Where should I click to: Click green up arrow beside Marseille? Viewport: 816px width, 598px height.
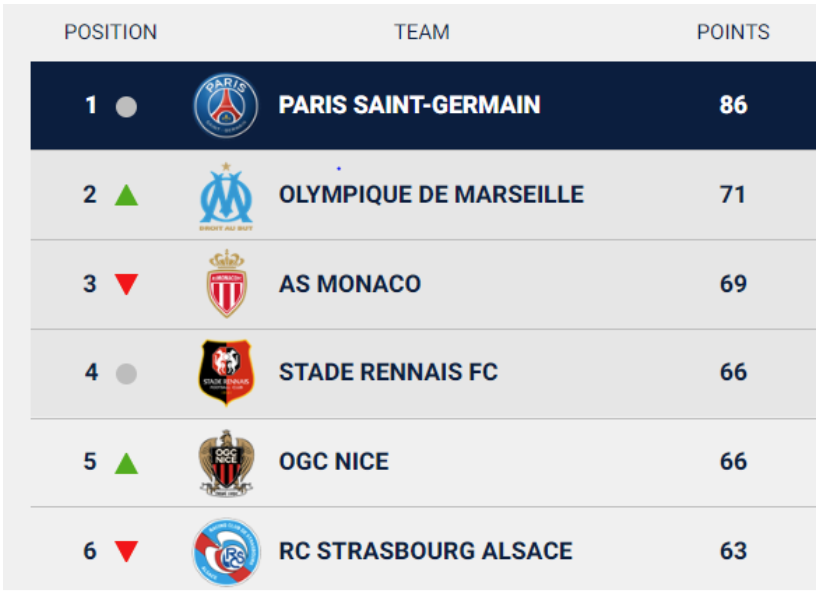tap(126, 196)
